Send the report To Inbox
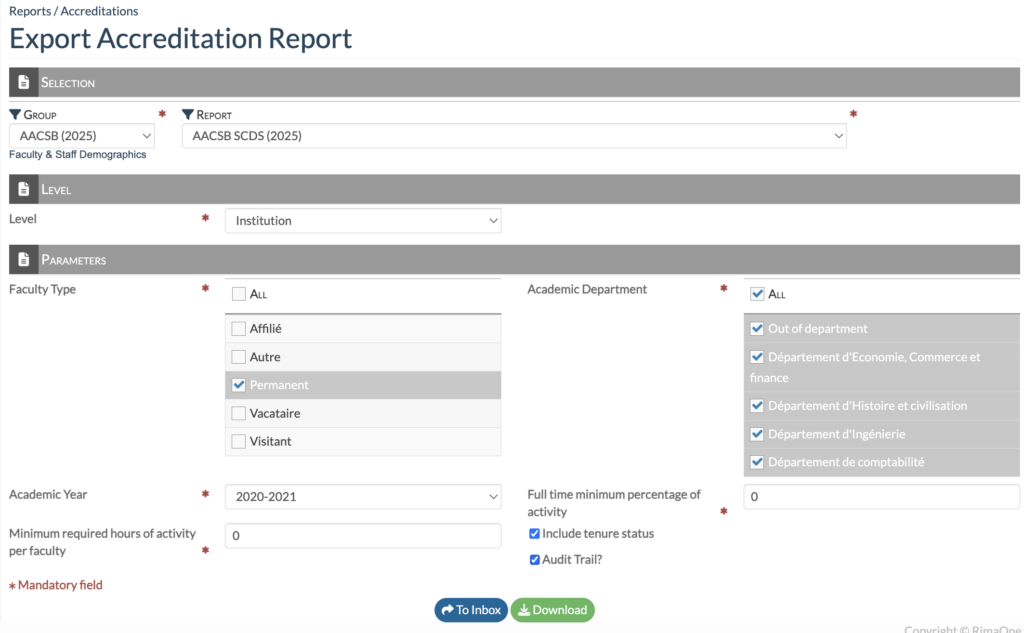This screenshot has width=1024, height=633. 471,610
